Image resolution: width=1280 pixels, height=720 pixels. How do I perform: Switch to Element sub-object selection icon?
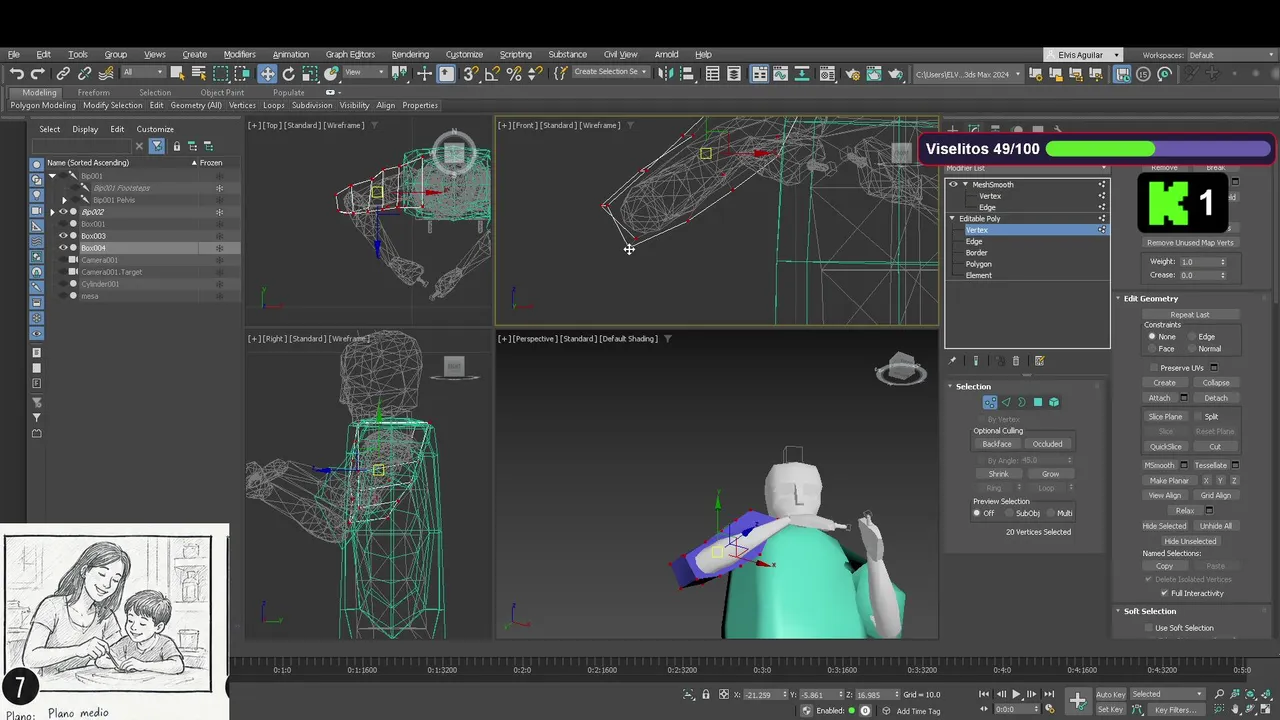click(1054, 402)
